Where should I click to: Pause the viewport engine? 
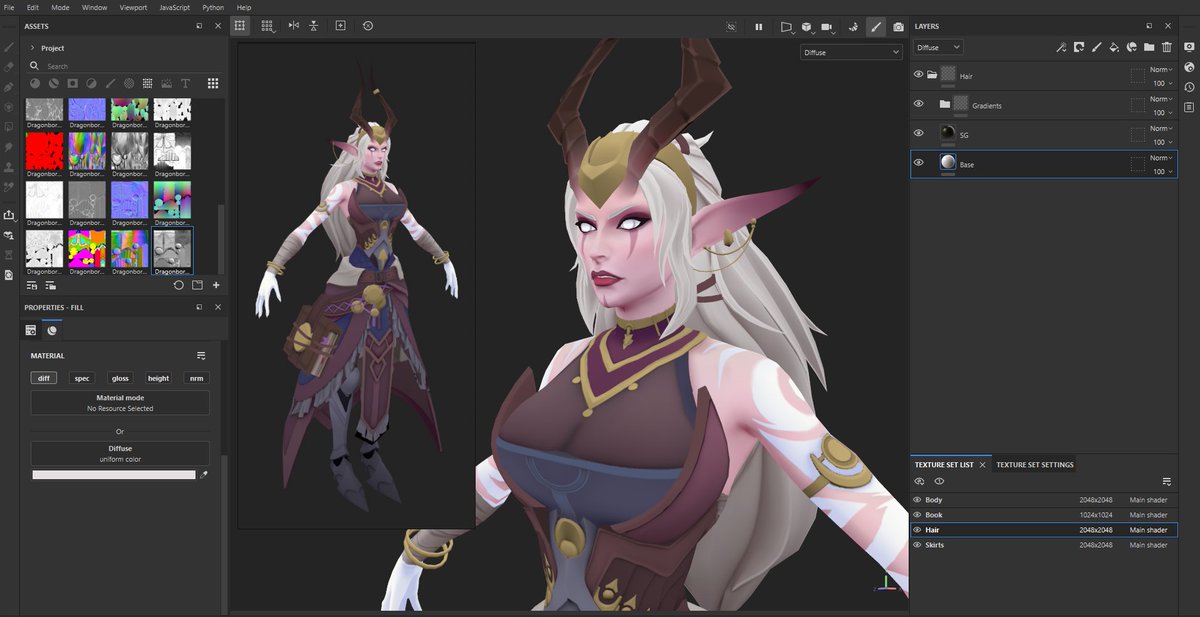[759, 27]
